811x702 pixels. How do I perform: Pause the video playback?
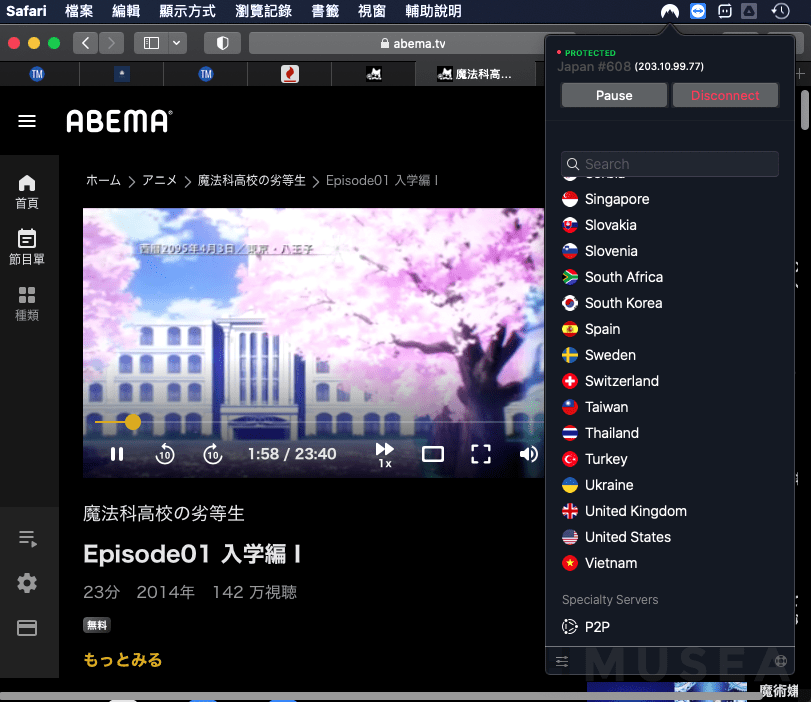(117, 454)
